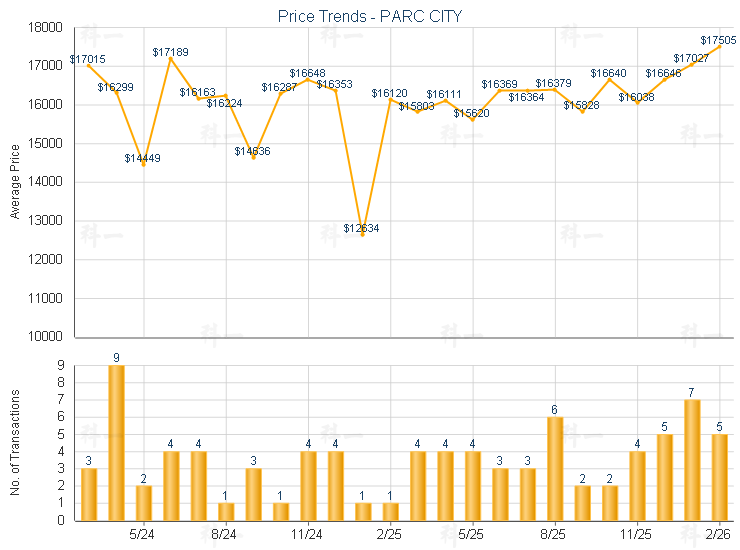Click the $17189 price data point
The image size is (740, 550).
click(x=171, y=58)
